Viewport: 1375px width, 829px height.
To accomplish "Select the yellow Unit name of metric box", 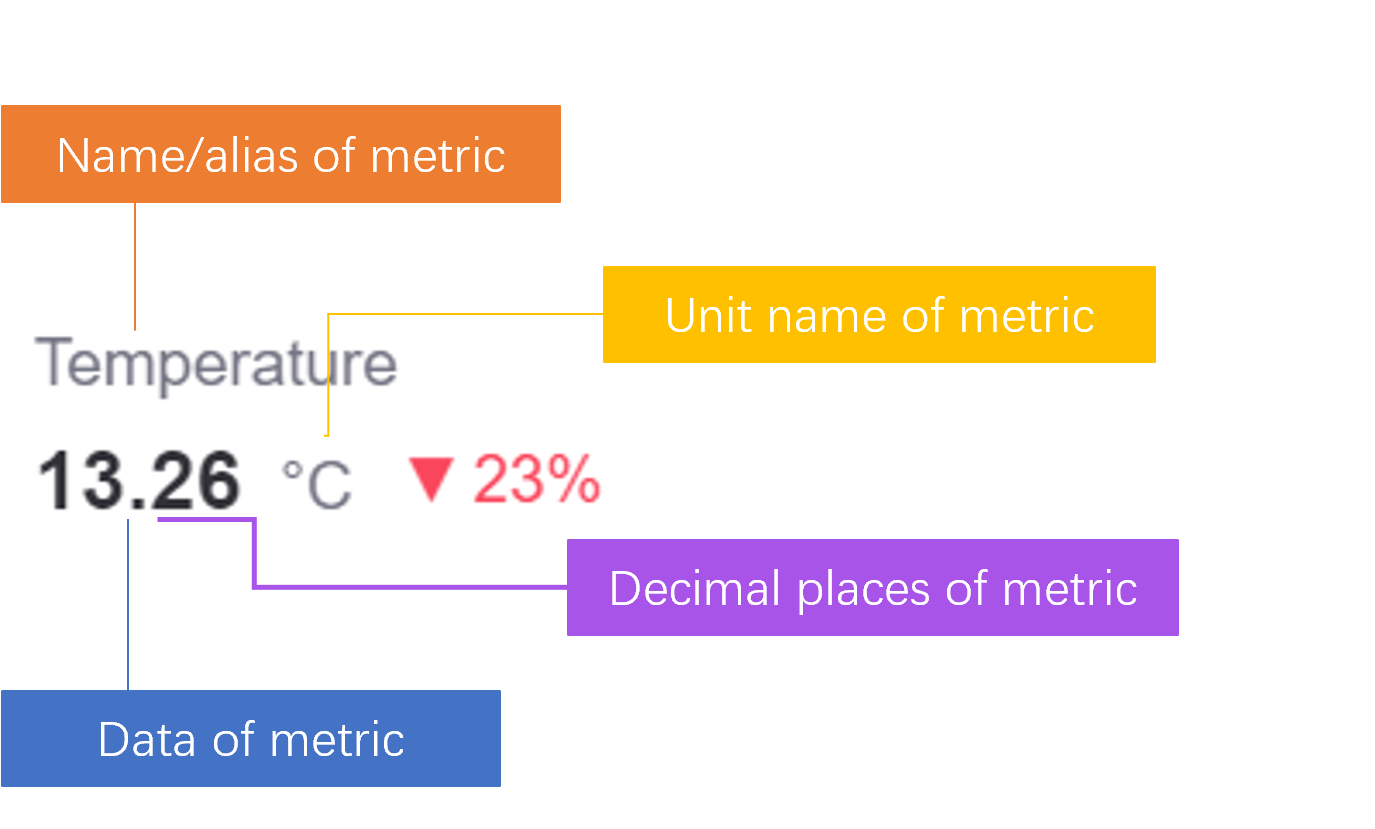I will tap(878, 314).
